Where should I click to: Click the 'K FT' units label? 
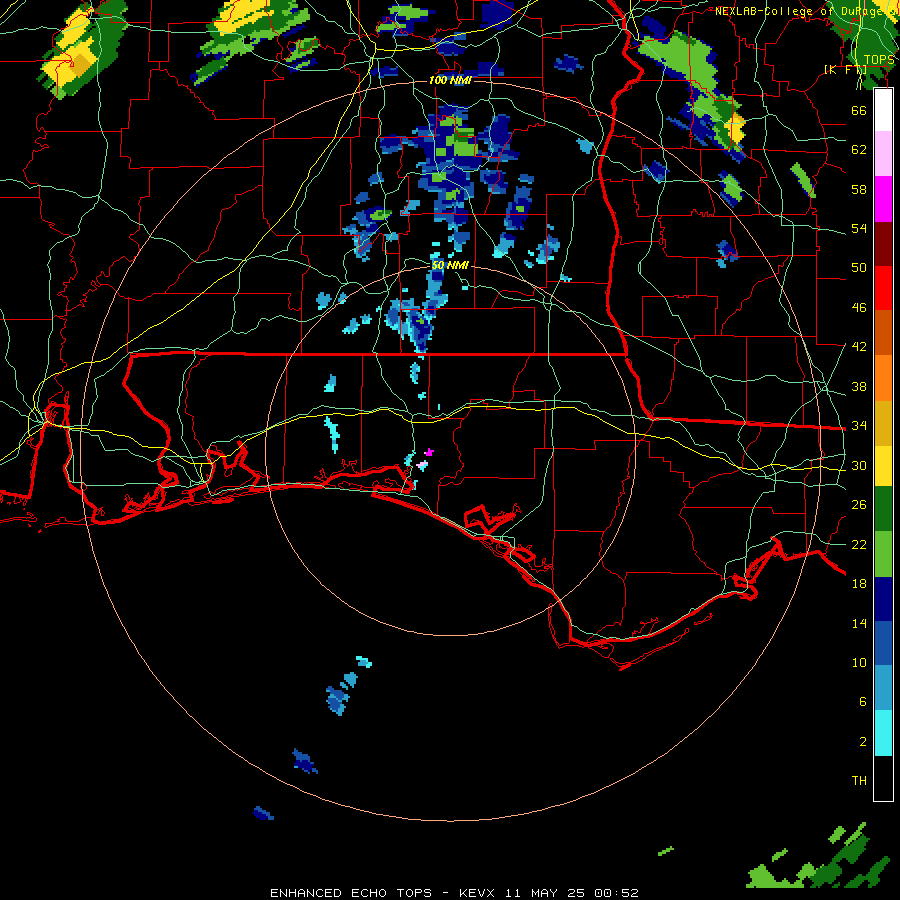pyautogui.click(x=845, y=70)
